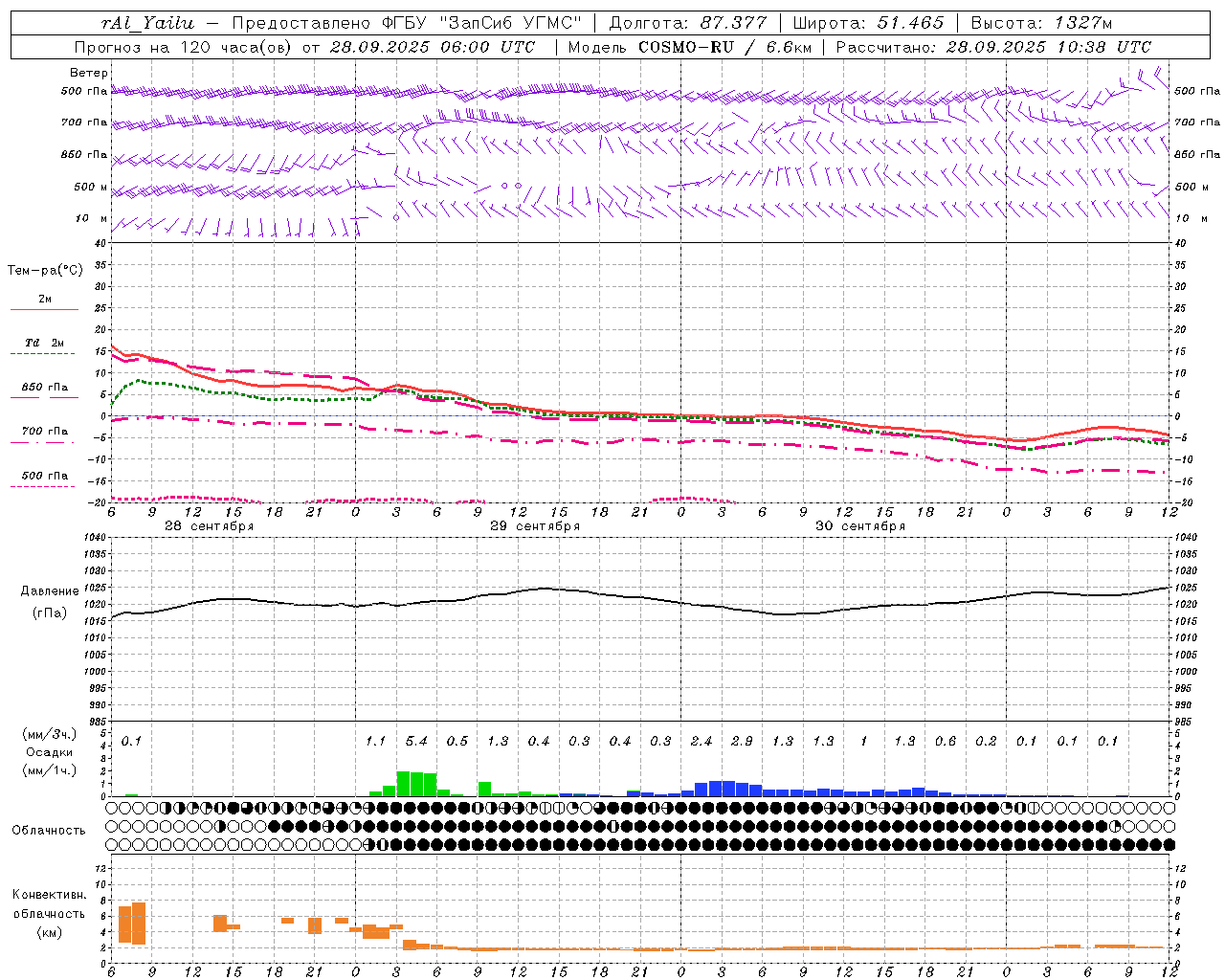
Task: Click the 2.9 precipitation total value
Action: point(742,742)
